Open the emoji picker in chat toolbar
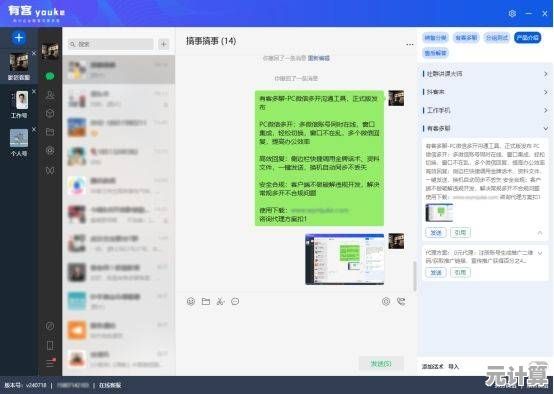The height and width of the screenshot is (394, 554). click(191, 301)
